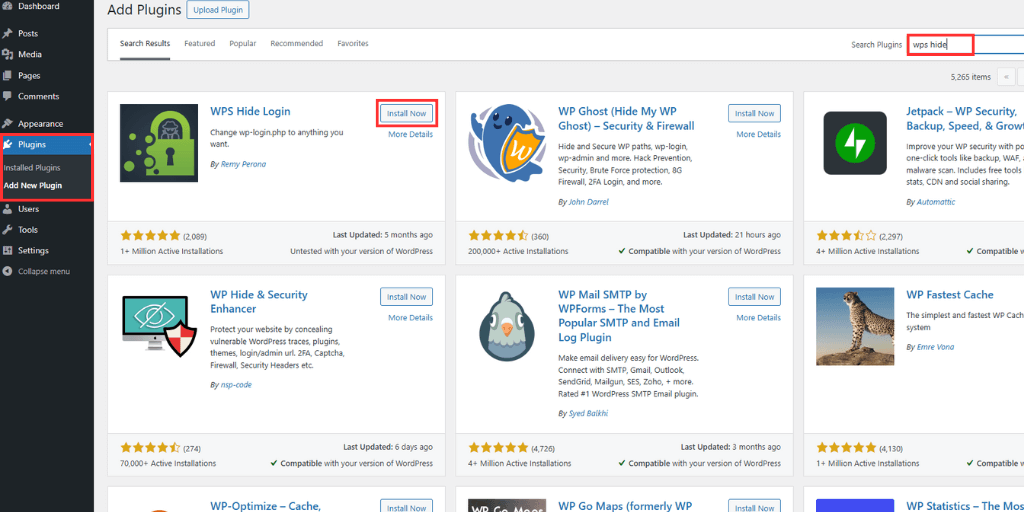Go to first page pagination button
Image resolution: width=1024 pixels, height=512 pixels.
(x=1006, y=77)
